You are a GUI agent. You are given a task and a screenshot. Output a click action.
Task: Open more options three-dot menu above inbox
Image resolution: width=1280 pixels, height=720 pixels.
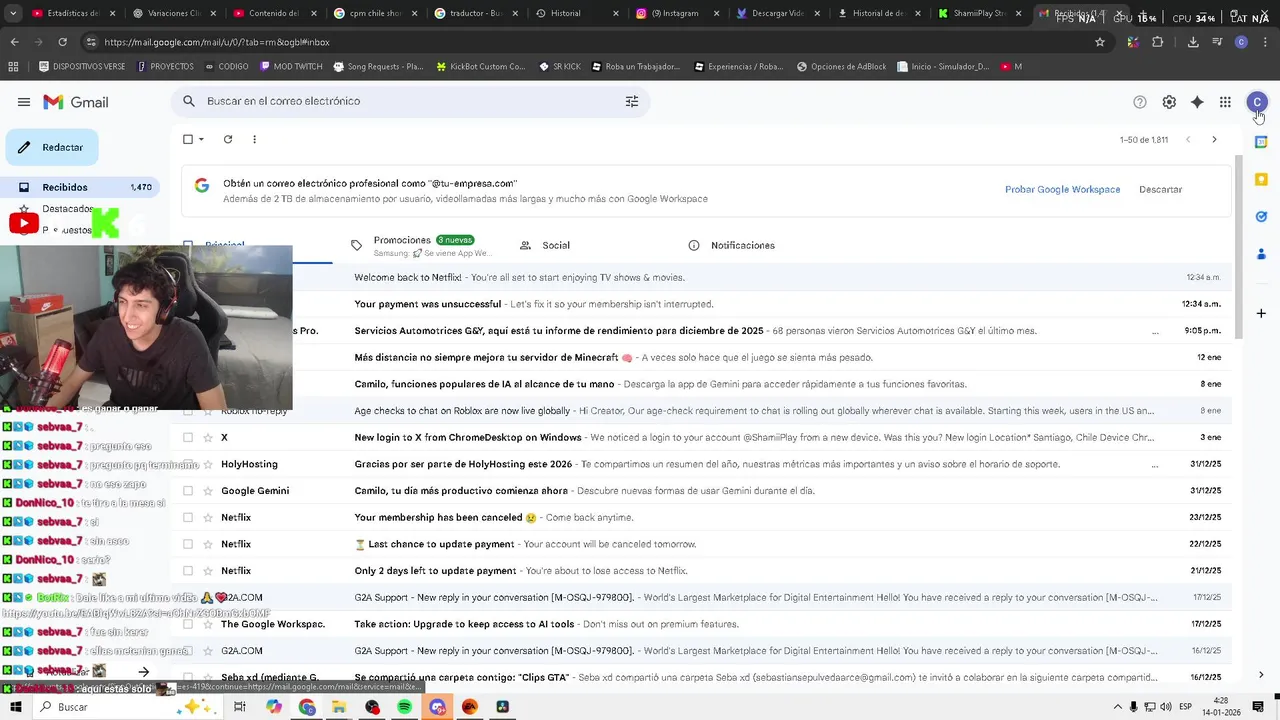(254, 139)
